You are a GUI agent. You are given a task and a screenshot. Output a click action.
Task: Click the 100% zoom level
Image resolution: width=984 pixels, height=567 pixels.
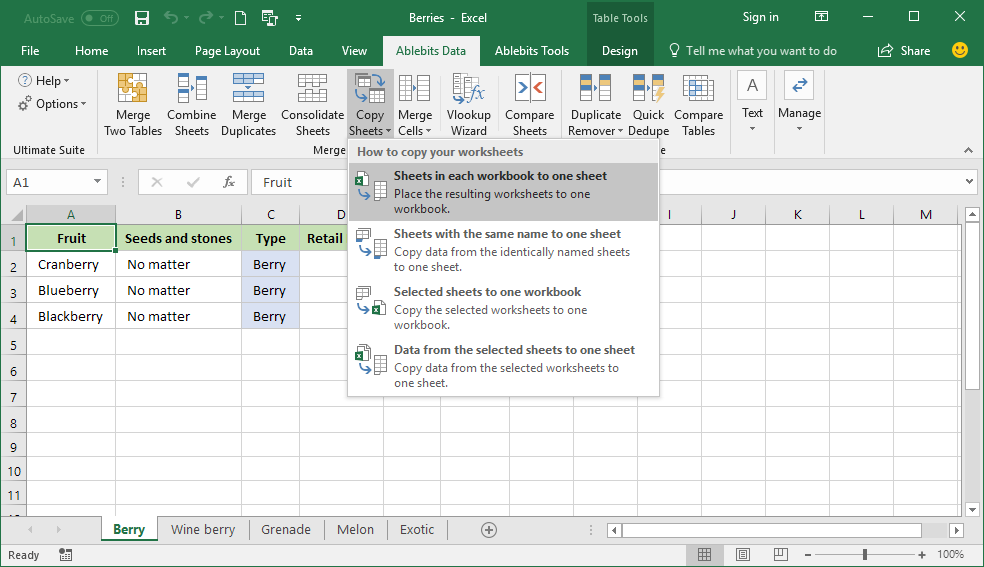click(950, 554)
